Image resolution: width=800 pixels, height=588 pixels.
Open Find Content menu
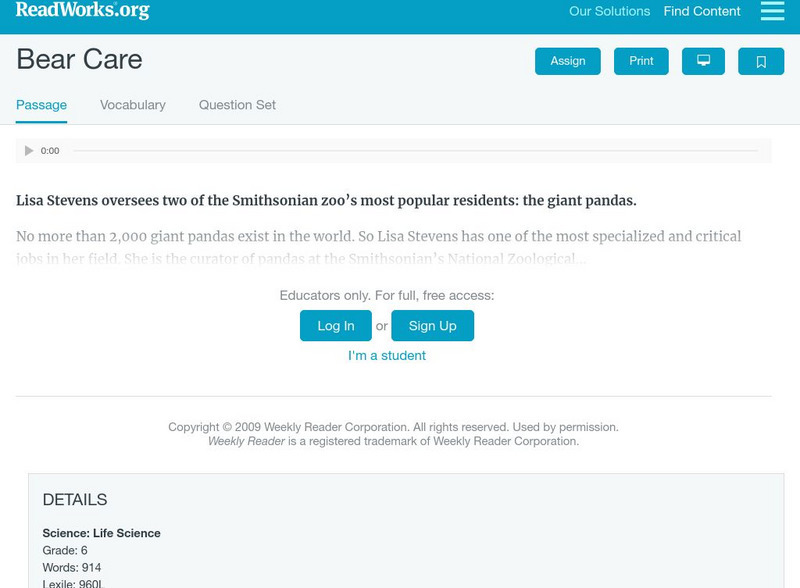point(702,12)
